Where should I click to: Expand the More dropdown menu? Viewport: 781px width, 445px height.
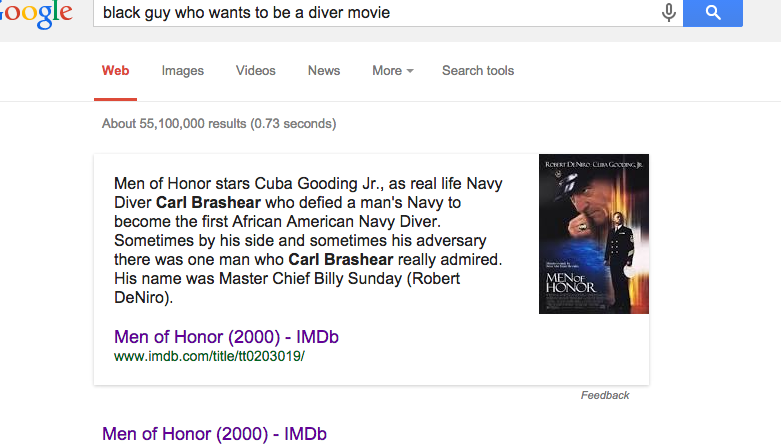[393, 71]
